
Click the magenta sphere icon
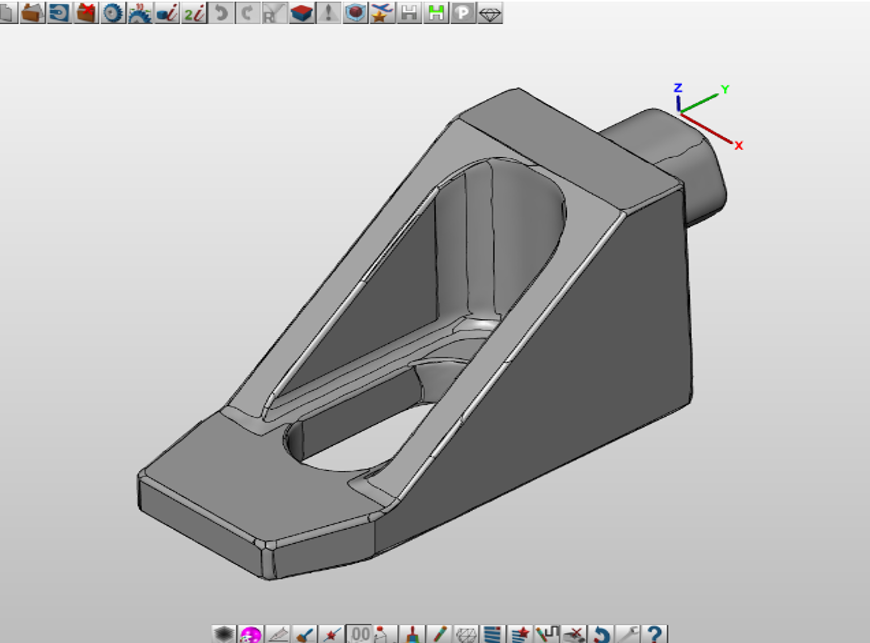click(x=251, y=633)
